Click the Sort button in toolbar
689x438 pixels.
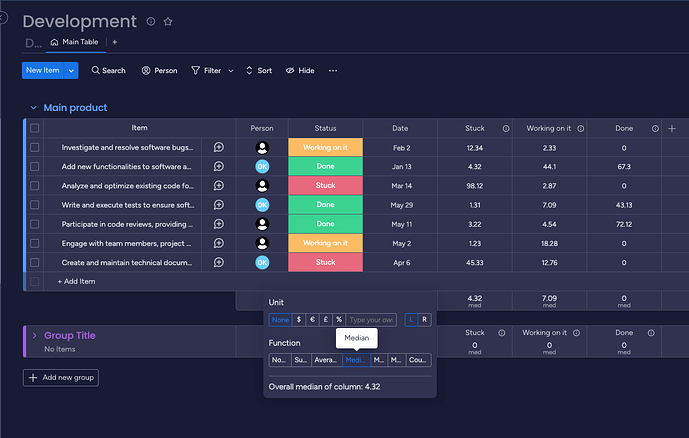(259, 71)
